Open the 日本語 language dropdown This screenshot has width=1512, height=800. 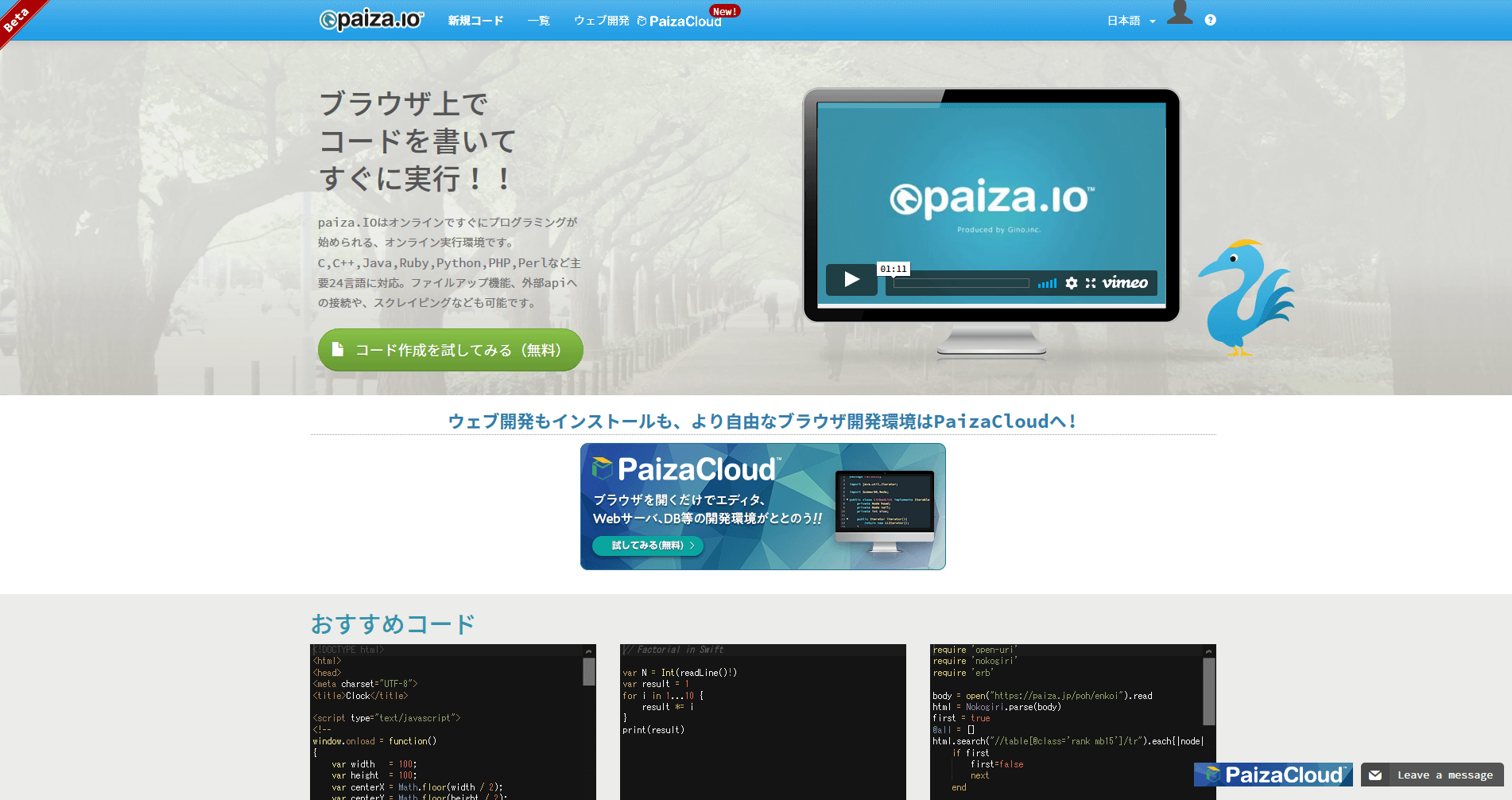point(1130,21)
